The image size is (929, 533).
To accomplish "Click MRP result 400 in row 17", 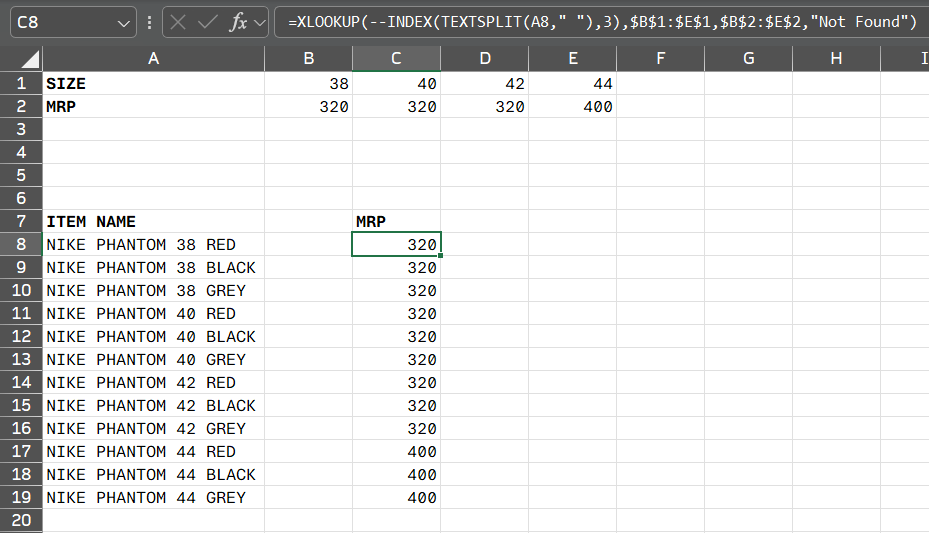I will (396, 452).
